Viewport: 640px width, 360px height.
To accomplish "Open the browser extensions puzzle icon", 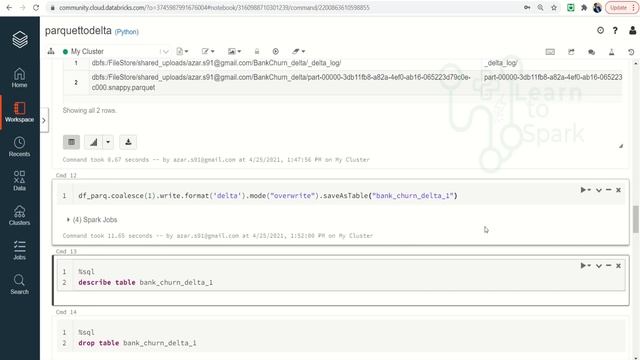I will point(584,8).
